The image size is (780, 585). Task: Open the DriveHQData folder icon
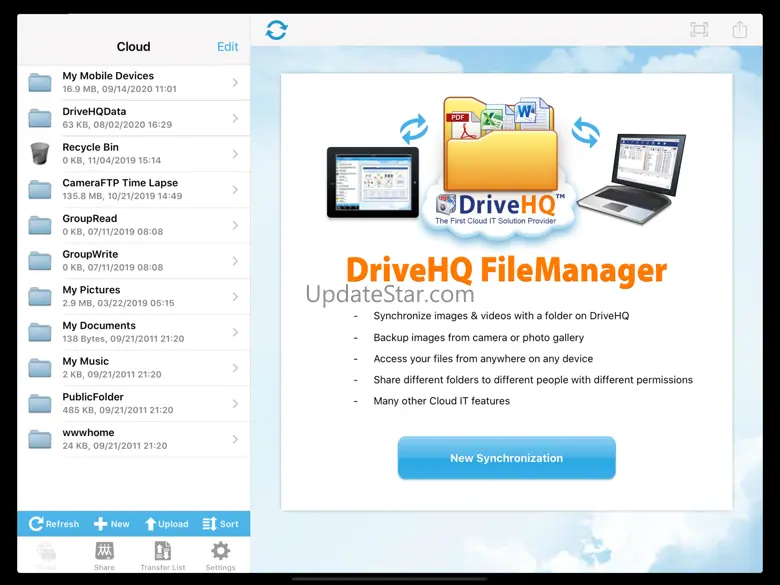pyautogui.click(x=40, y=118)
